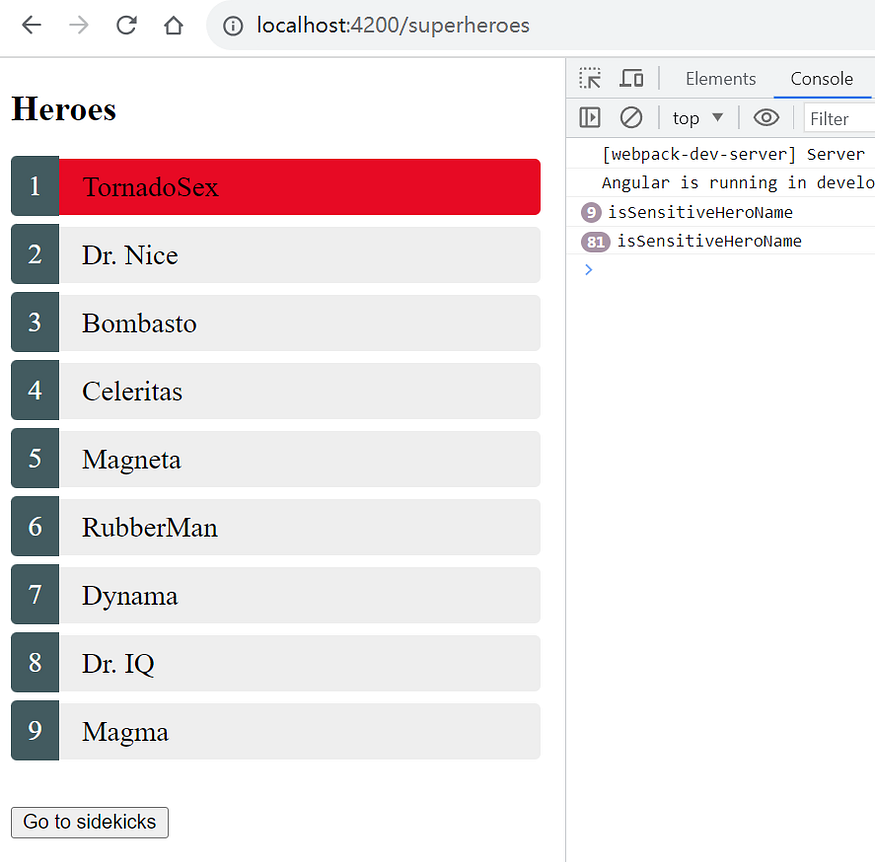
Task: Reload the superheroes page
Action: coord(126,25)
